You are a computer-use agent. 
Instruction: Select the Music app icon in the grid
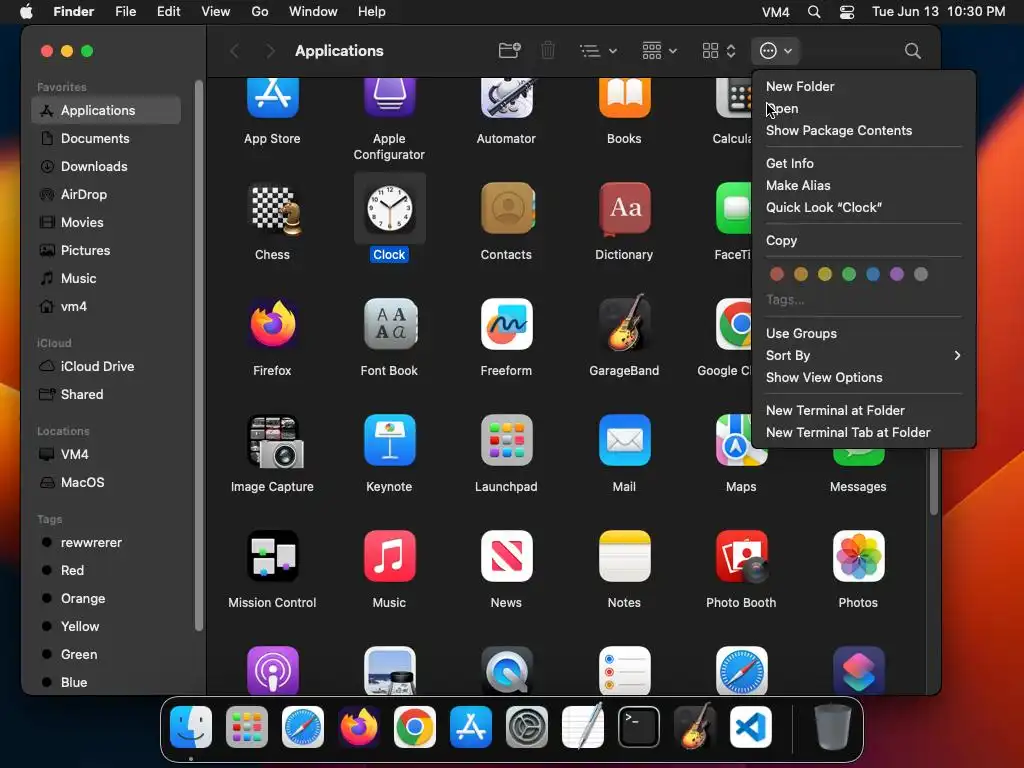pyautogui.click(x=389, y=556)
